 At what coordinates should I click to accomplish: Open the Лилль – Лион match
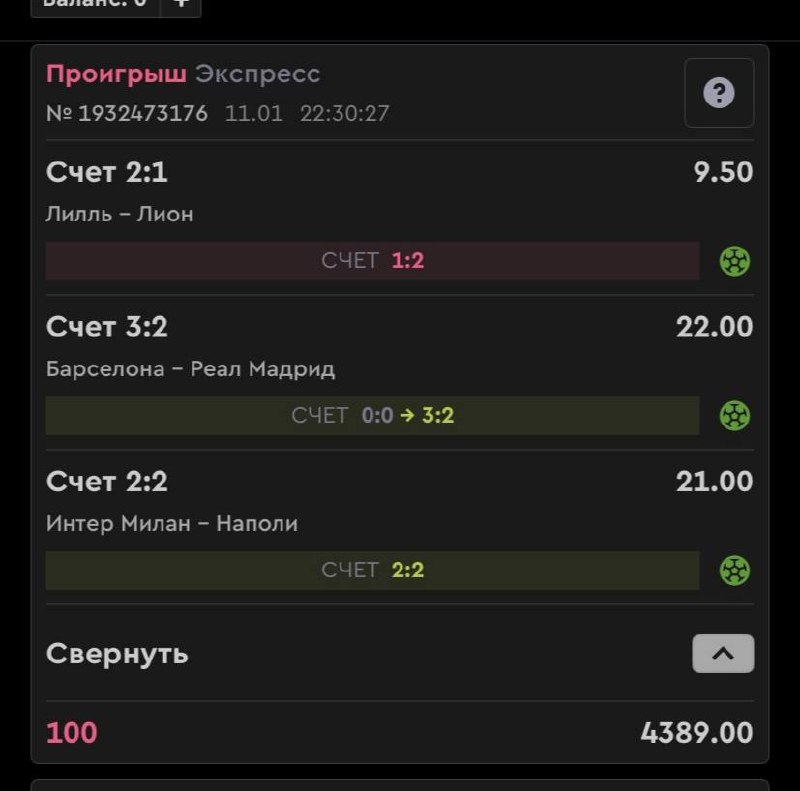[120, 214]
